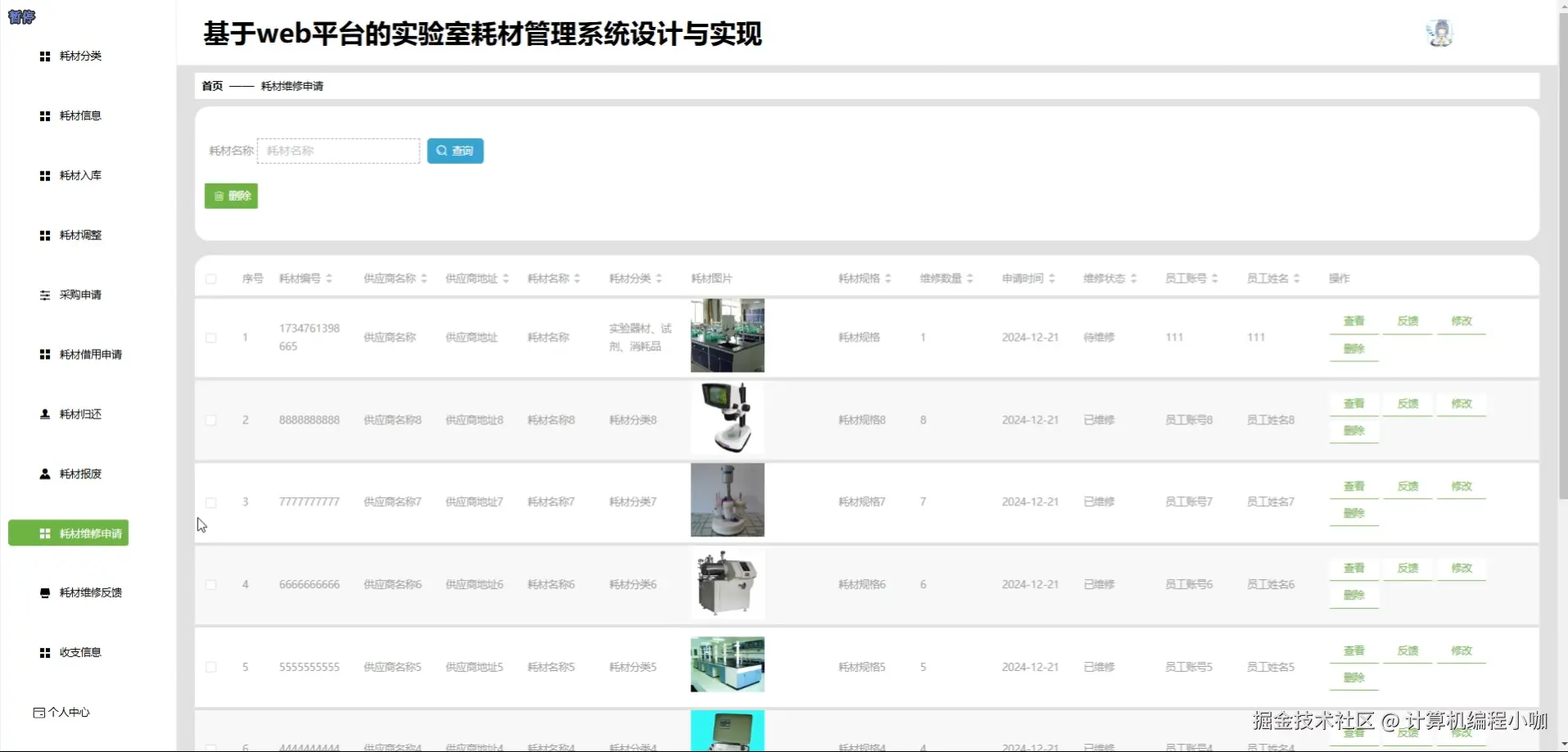Screen dimensions: 1568x752
Task: Click 反馈 for row 4
Action: click(x=1408, y=569)
